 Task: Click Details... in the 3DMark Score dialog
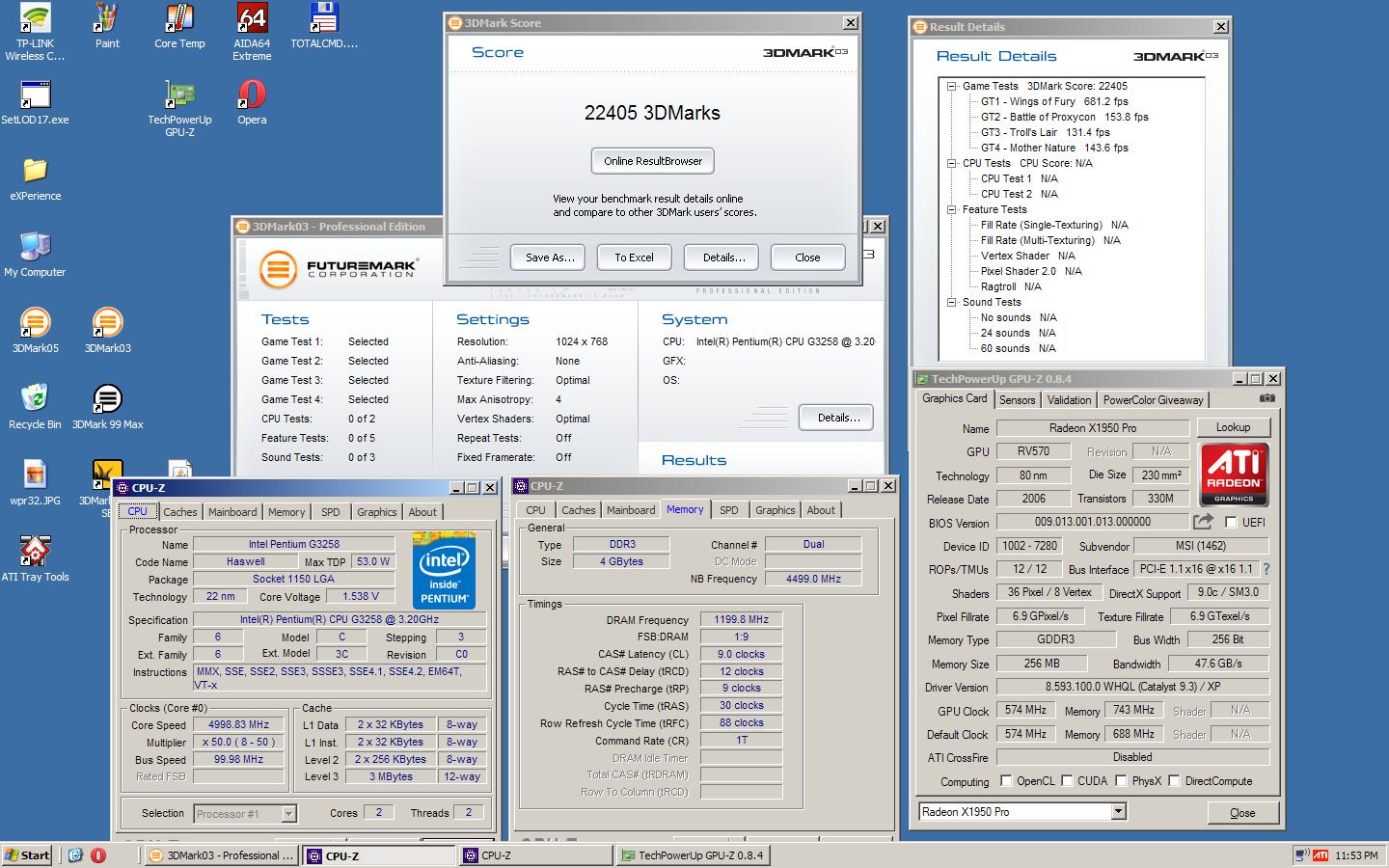click(x=723, y=258)
